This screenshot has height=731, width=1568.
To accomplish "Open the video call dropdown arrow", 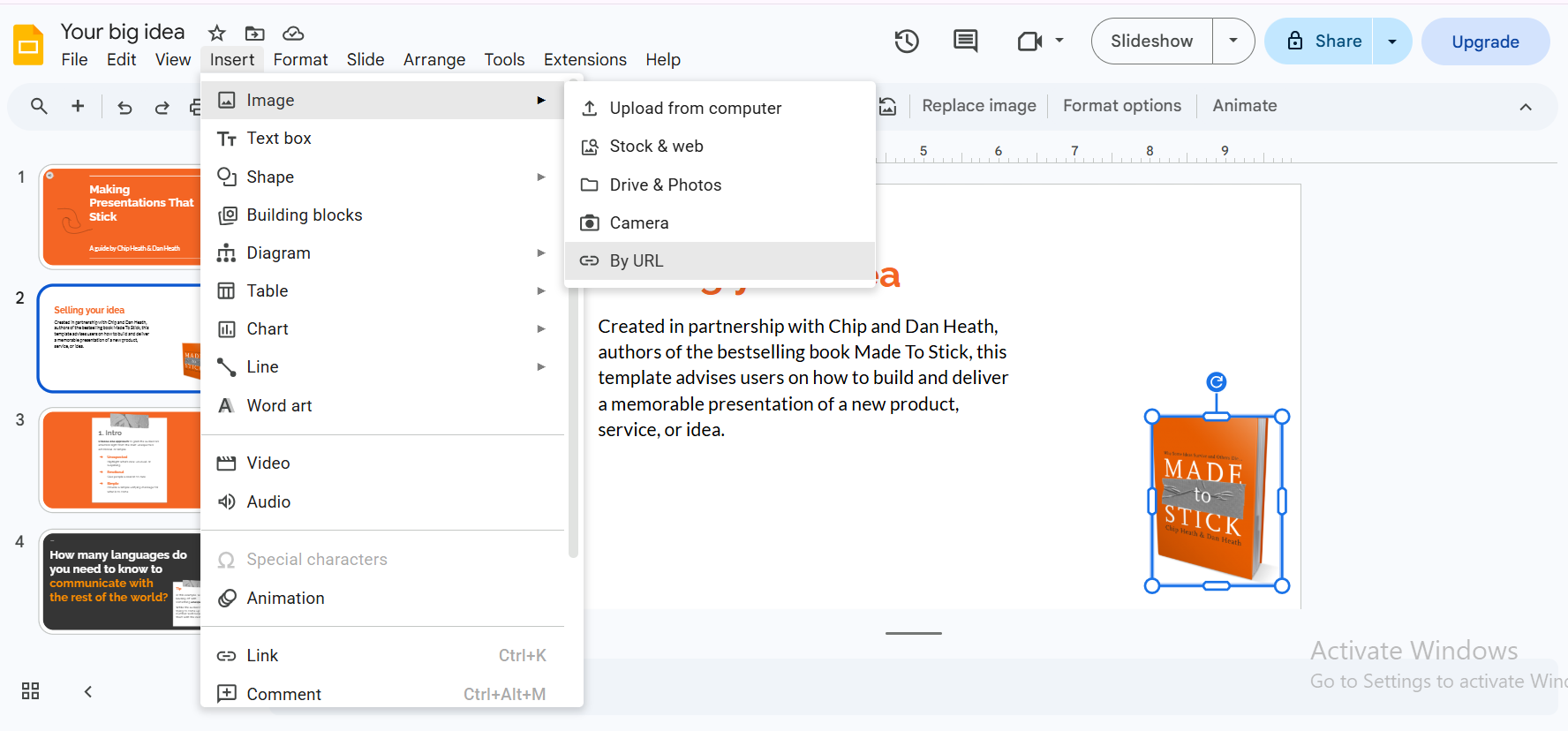I will point(1059,41).
